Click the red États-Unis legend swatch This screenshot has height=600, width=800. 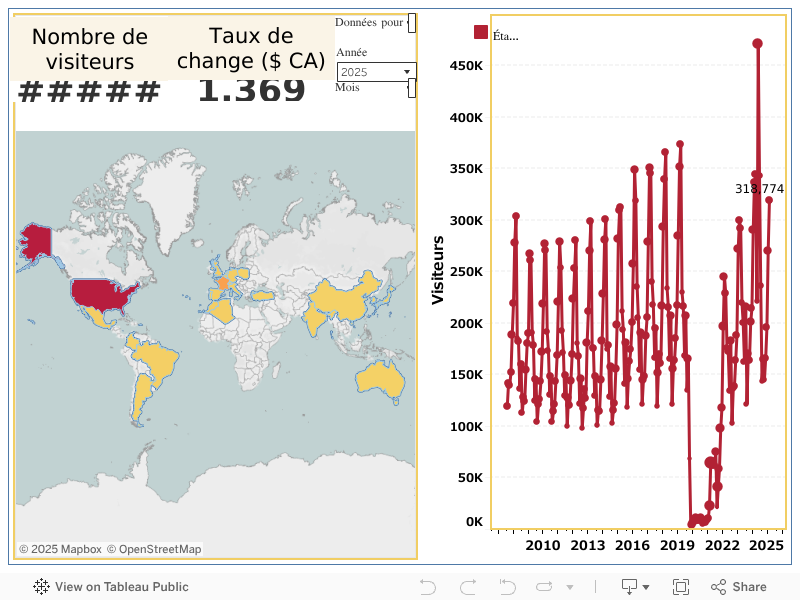[x=481, y=32]
